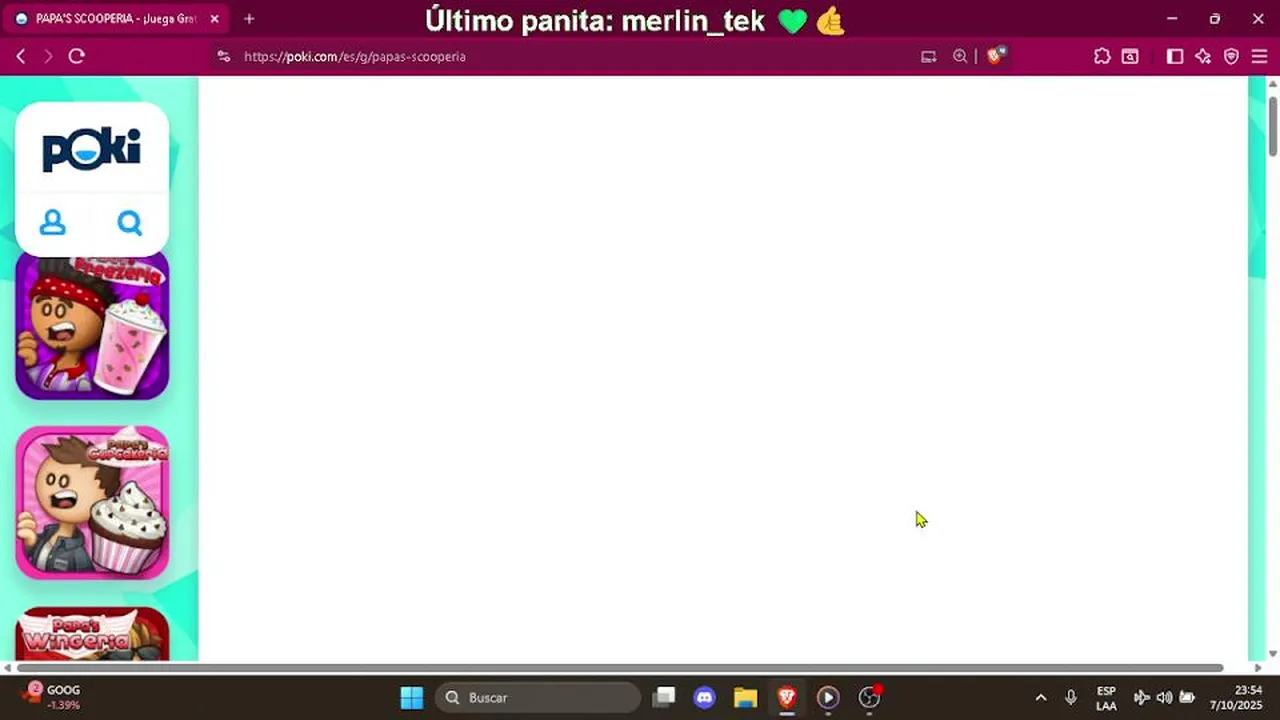Switch to the Brave browser taskbar icon
Image resolution: width=1280 pixels, height=720 pixels.
pyautogui.click(x=787, y=698)
